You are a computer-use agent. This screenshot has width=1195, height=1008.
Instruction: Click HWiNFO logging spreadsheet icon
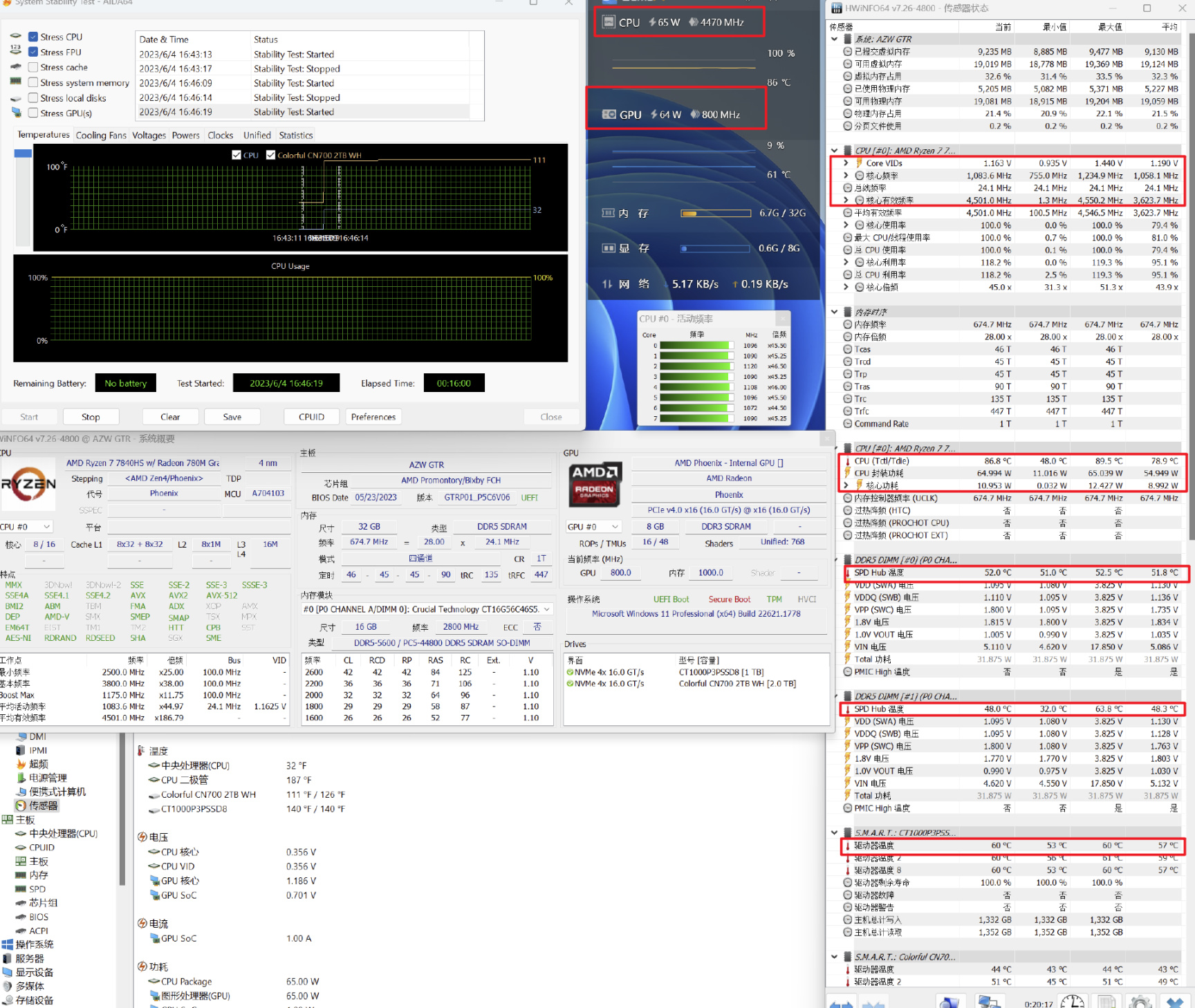pos(1106,1002)
